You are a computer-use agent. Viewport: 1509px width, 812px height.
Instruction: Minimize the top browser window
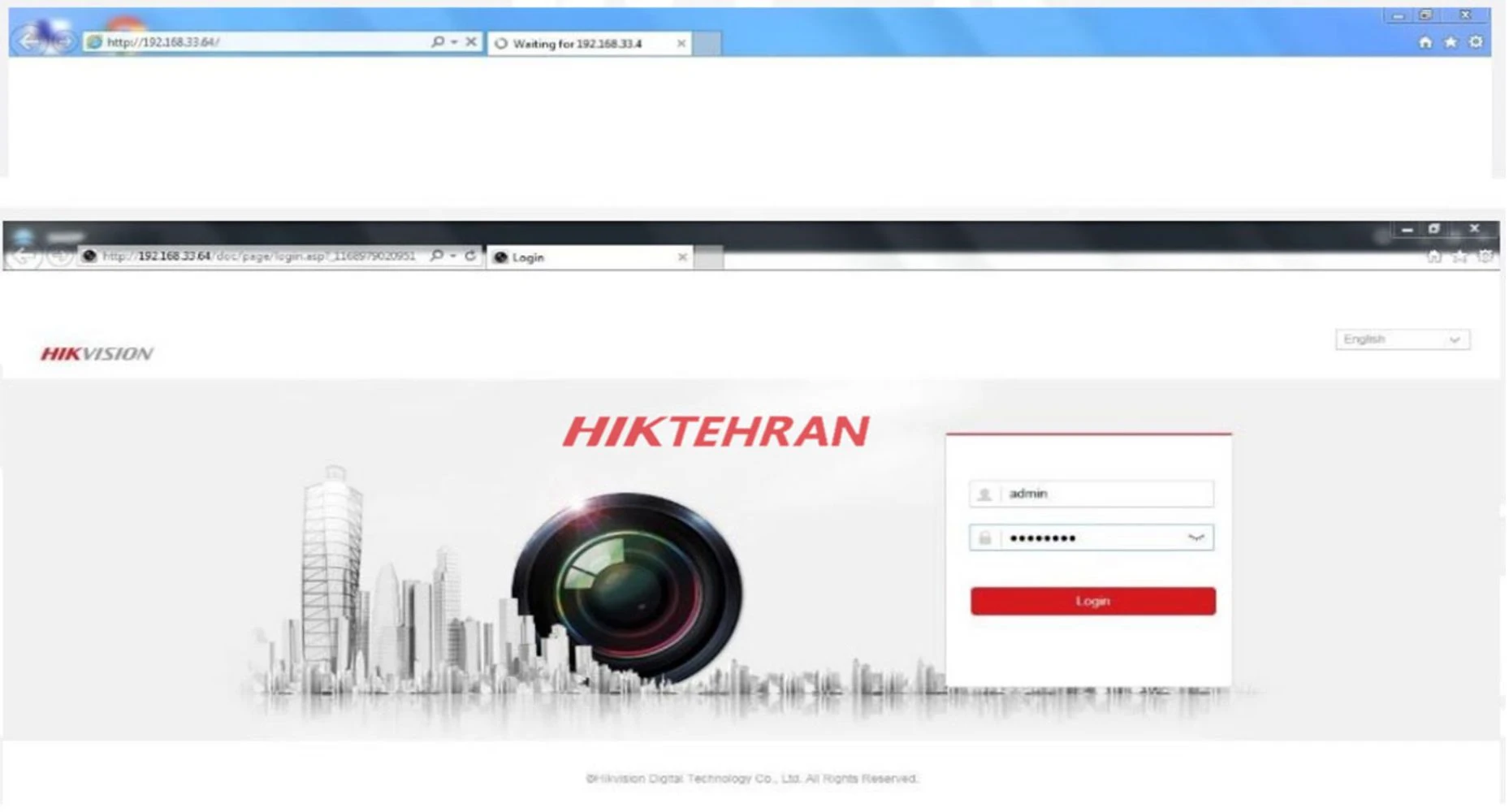point(1399,15)
